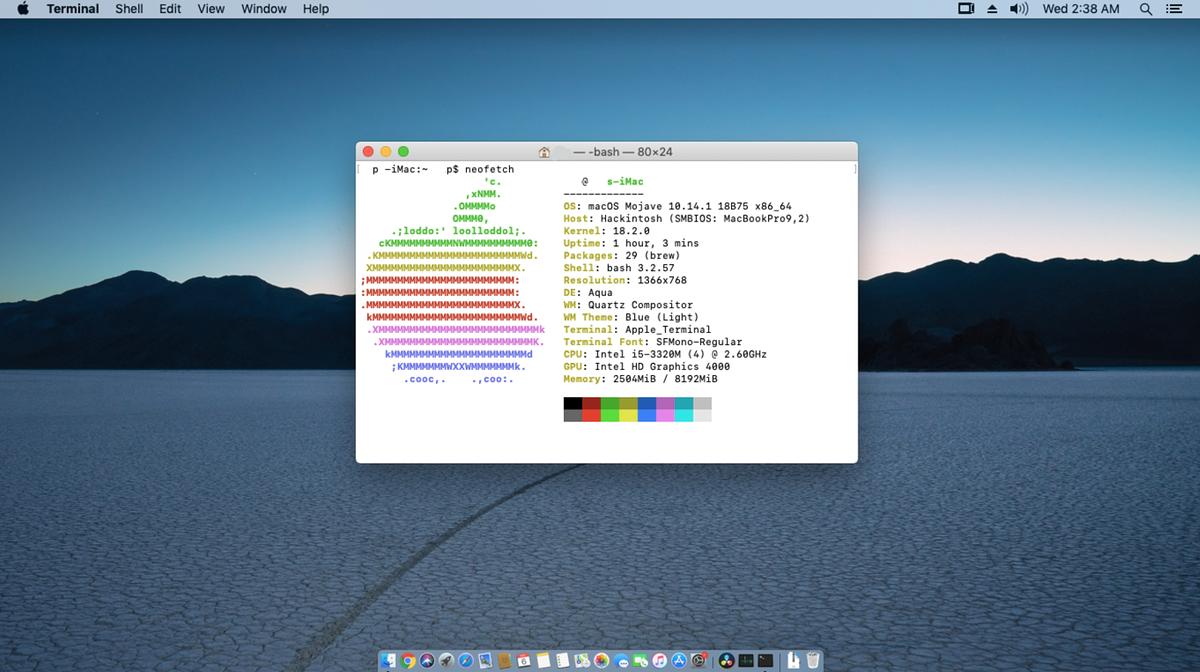Image resolution: width=1200 pixels, height=672 pixels.
Task: Open the Trash in the dock
Action: click(x=813, y=660)
